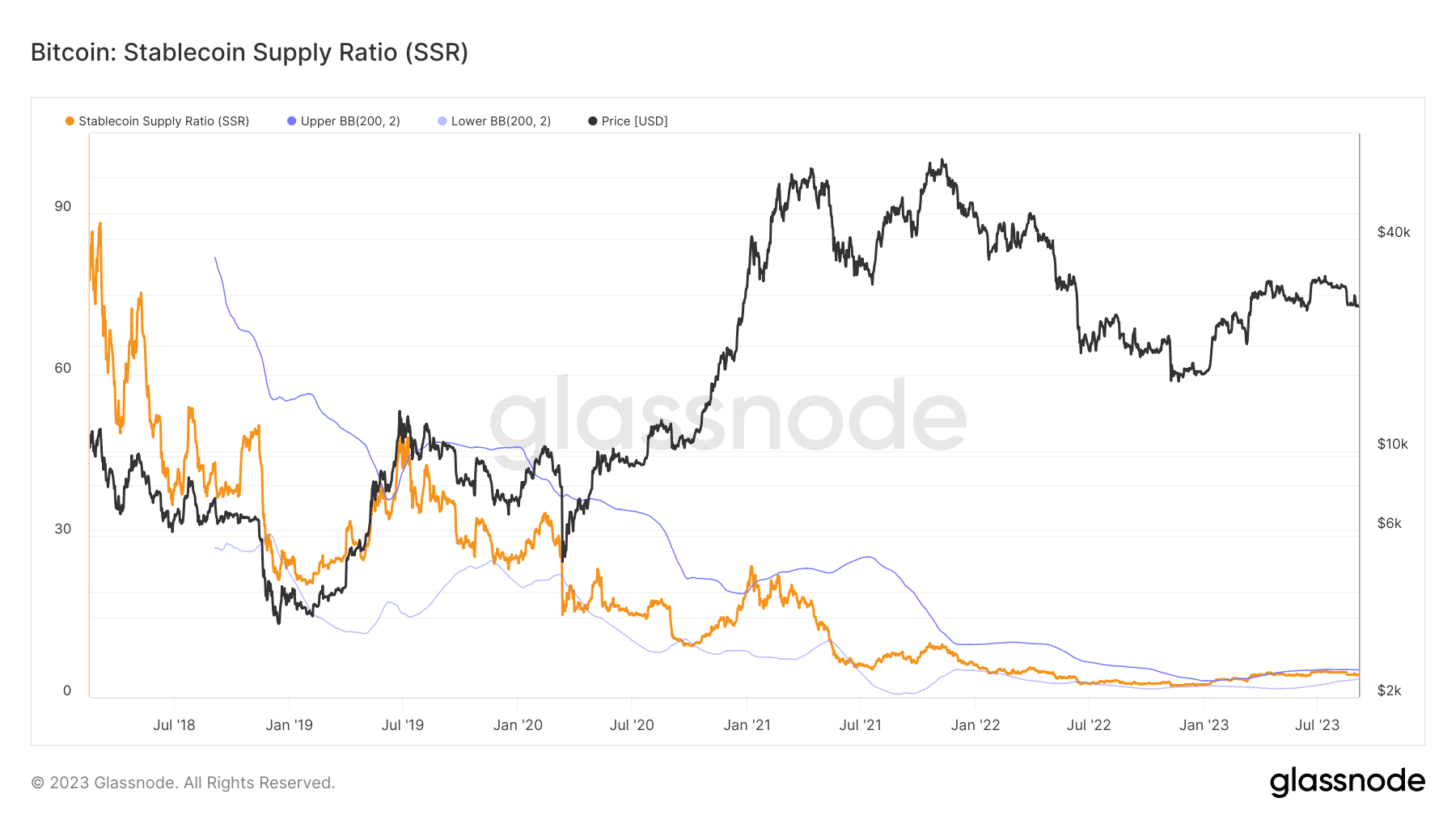Click the Lower BB legend color dot
The image size is (1456, 819).
(442, 121)
